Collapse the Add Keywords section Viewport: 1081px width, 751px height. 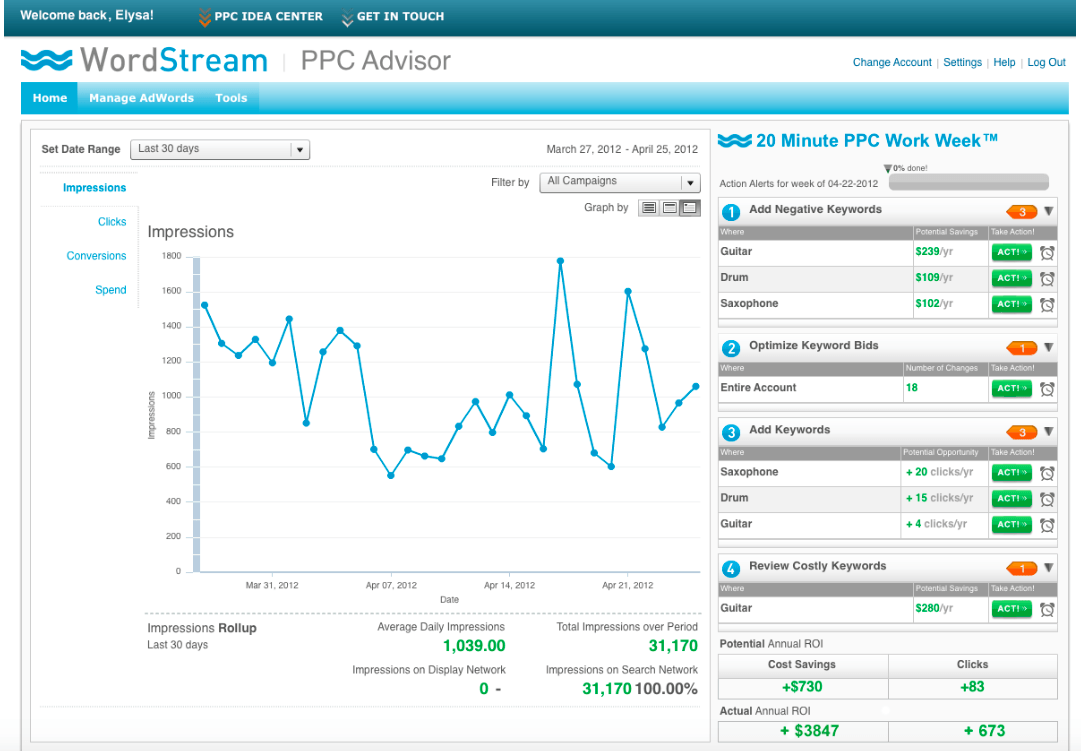[x=1049, y=432]
